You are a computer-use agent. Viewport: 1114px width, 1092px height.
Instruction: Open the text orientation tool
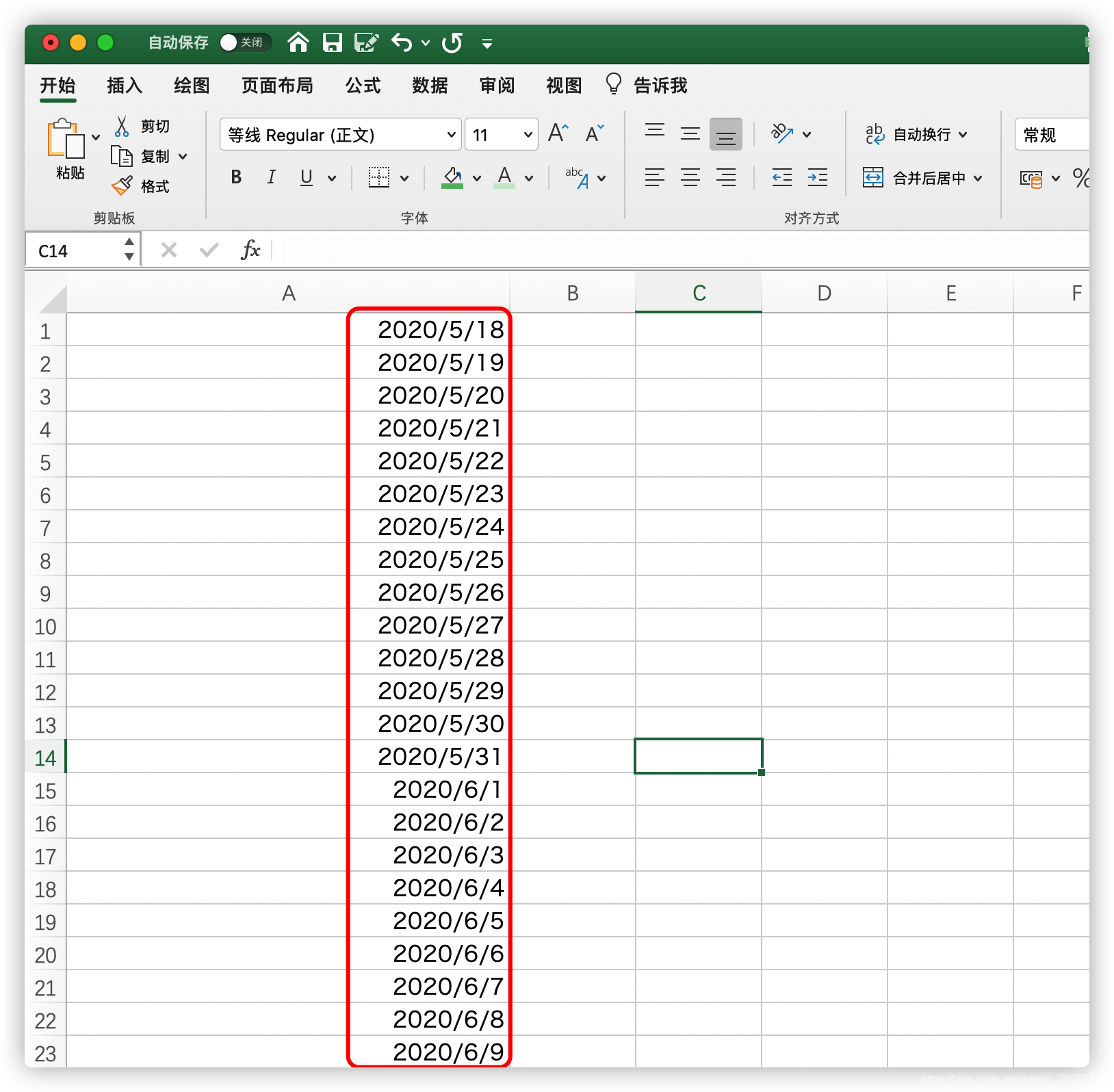click(782, 133)
